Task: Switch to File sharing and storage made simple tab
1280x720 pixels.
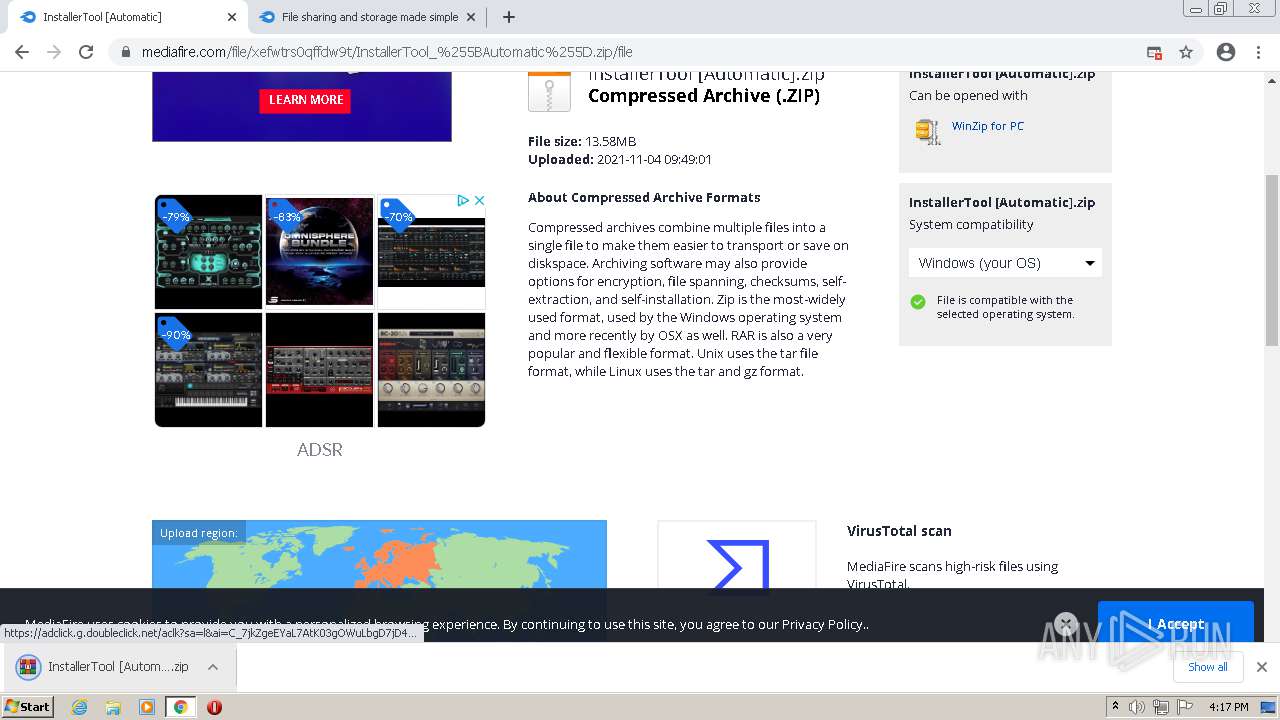Action: 366,17
